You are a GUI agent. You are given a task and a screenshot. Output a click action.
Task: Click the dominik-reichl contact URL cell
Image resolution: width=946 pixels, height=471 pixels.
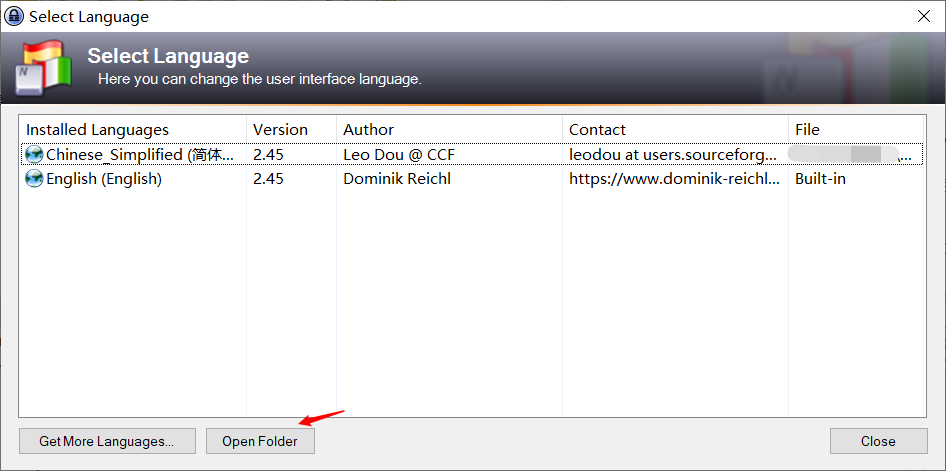[x=675, y=179]
